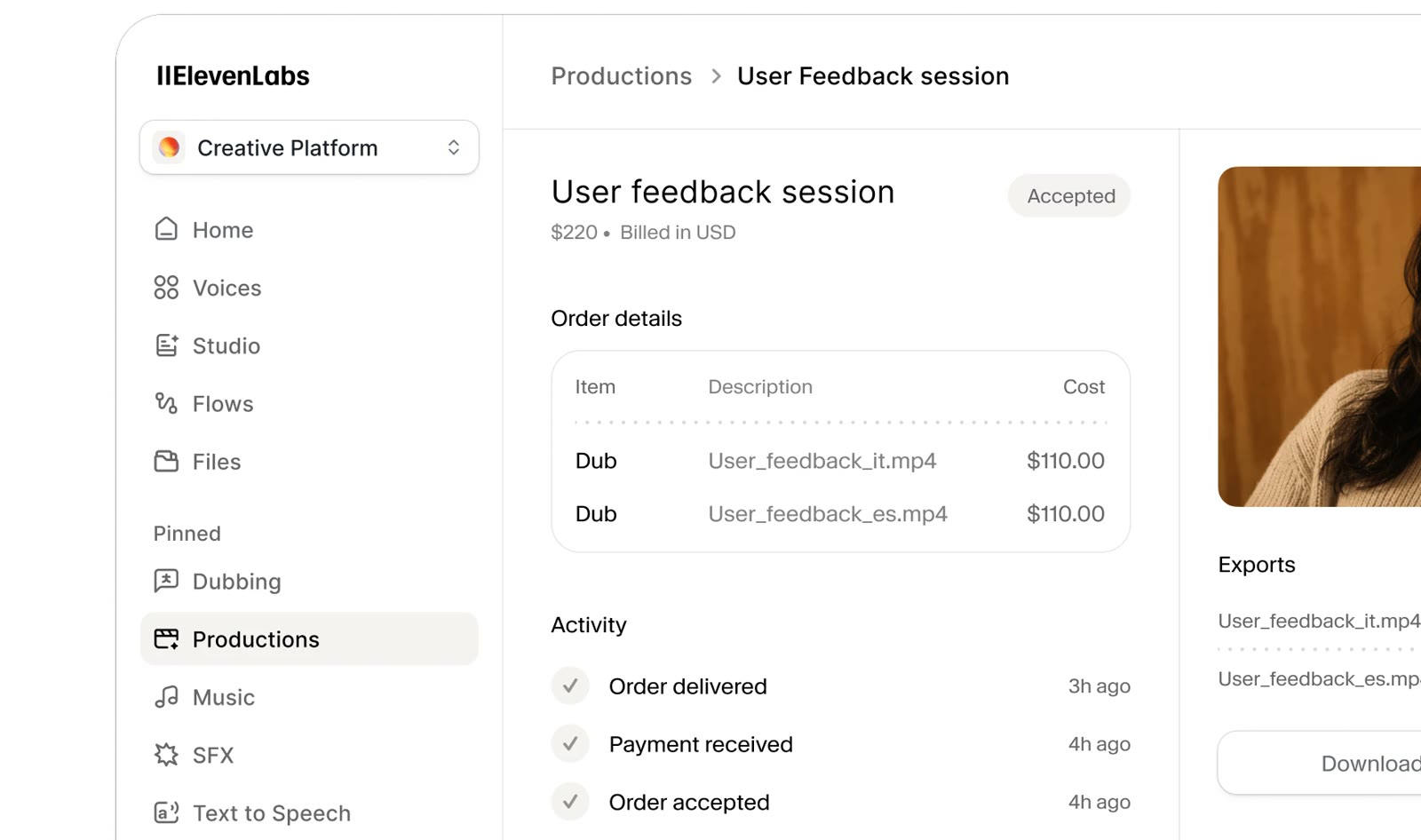Click the Voices four-circles icon
This screenshot has height=840, width=1421.
[166, 287]
